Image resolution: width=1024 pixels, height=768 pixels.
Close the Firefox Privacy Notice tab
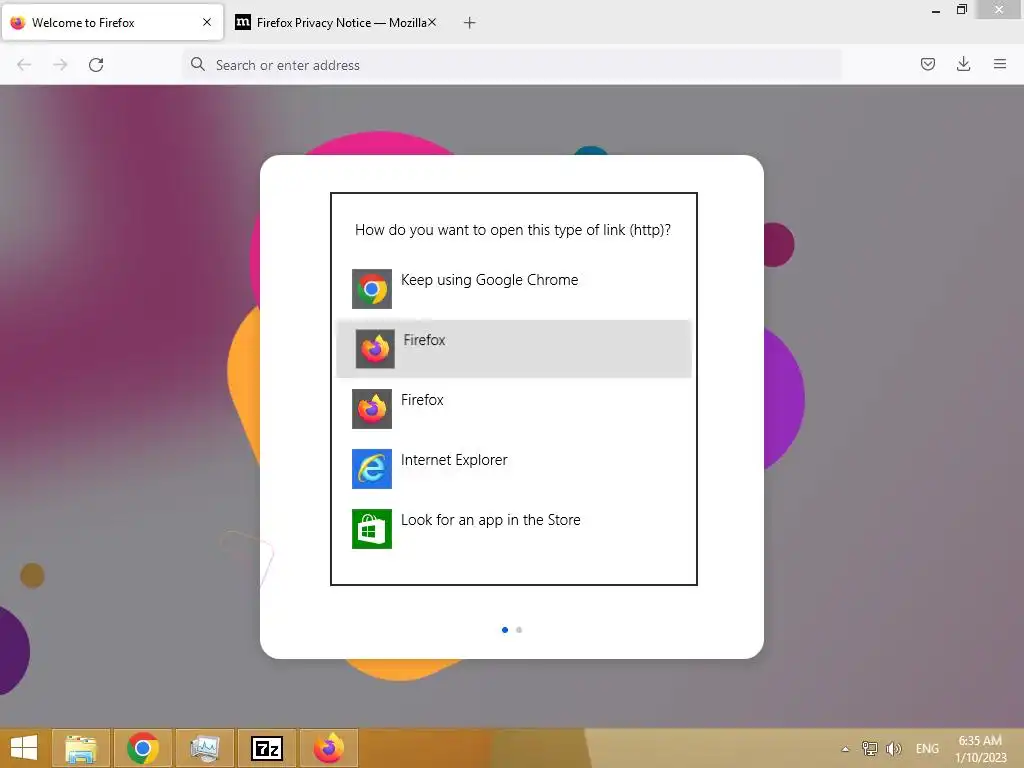tap(432, 22)
